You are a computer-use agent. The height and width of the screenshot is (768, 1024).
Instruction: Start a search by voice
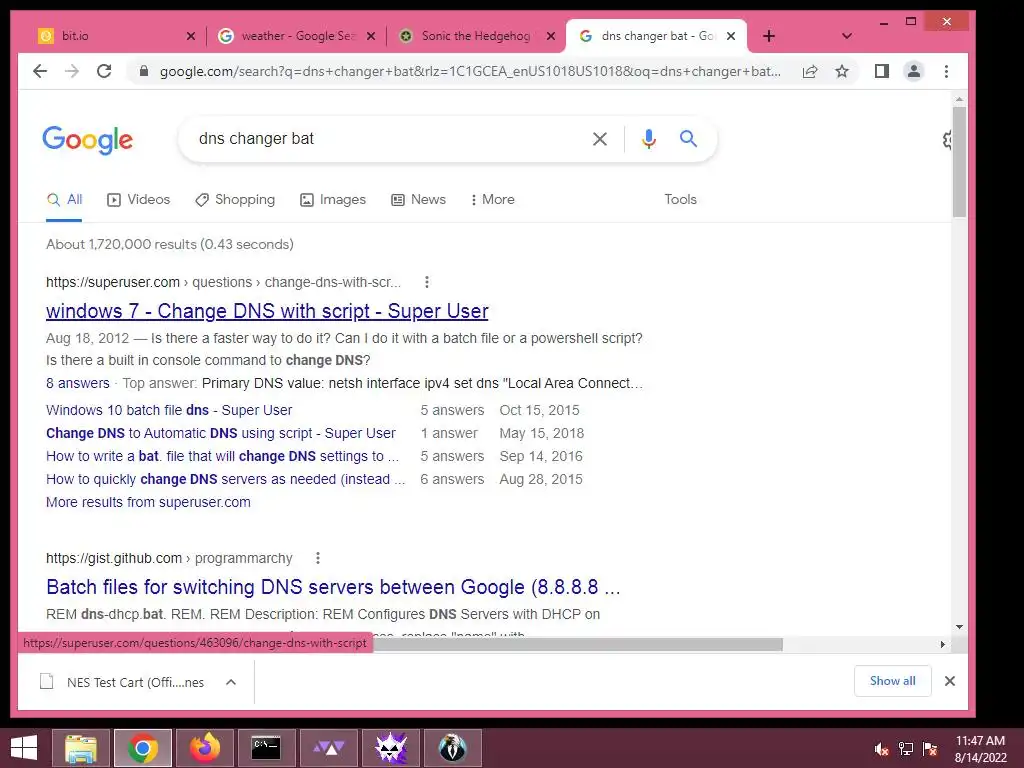coord(648,138)
